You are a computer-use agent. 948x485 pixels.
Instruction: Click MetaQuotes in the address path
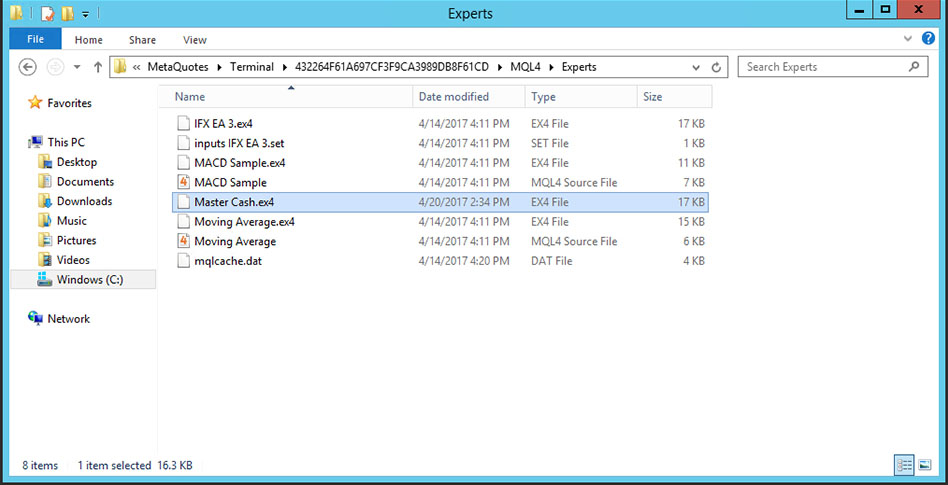[178, 67]
